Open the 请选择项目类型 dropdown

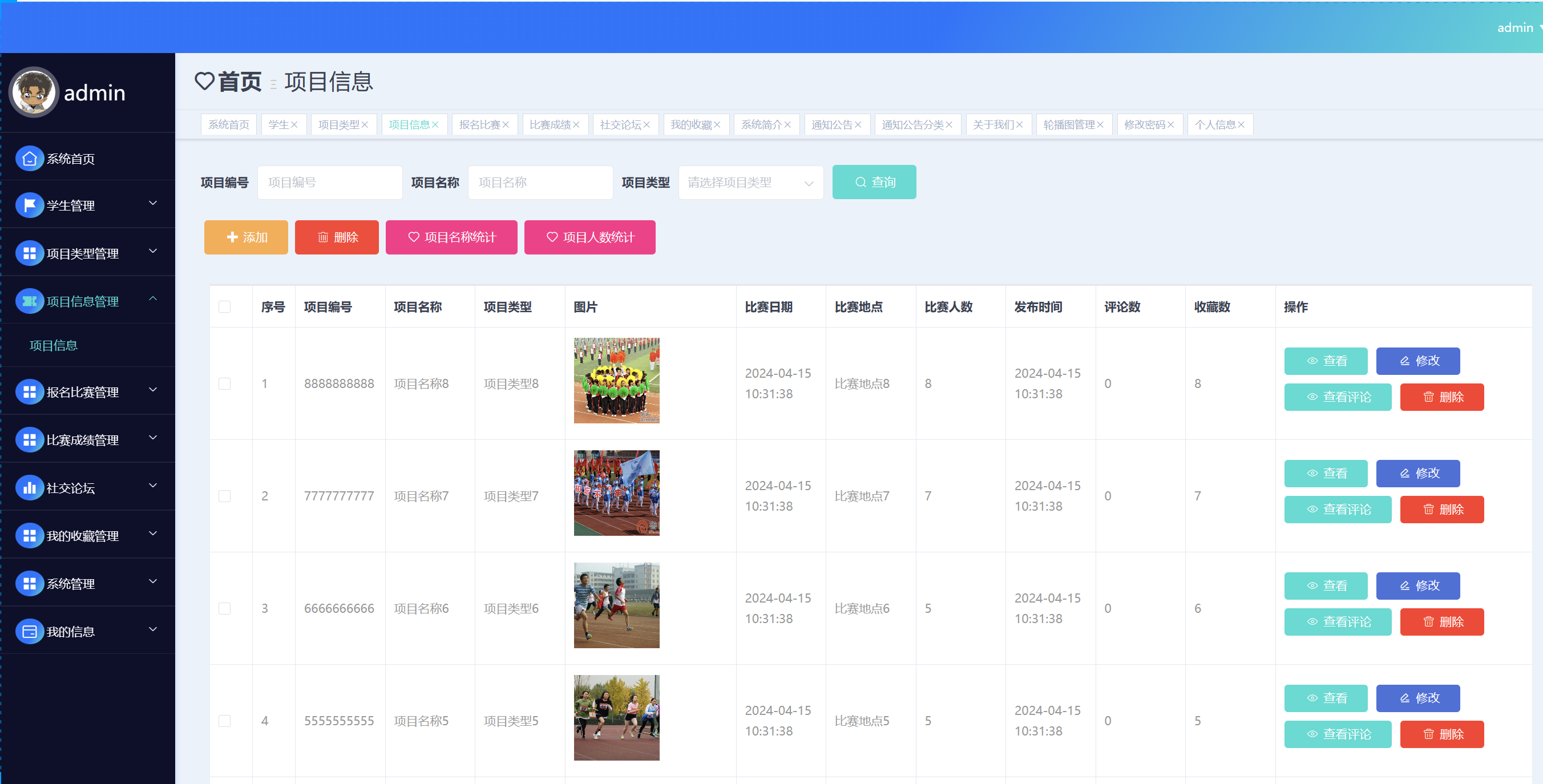point(750,183)
